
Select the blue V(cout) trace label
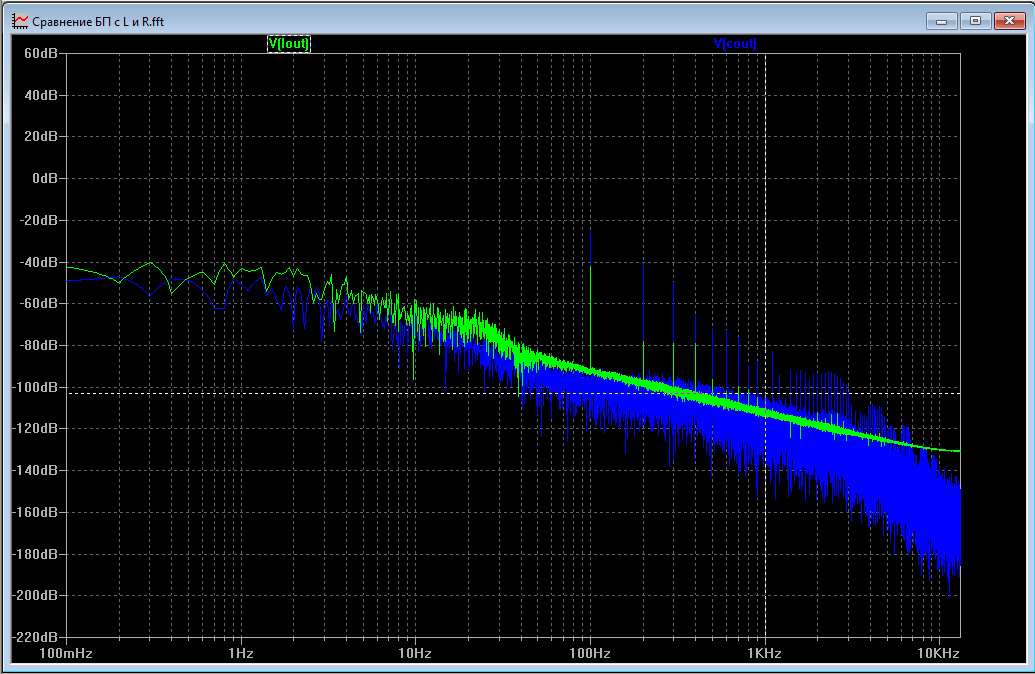pos(735,43)
